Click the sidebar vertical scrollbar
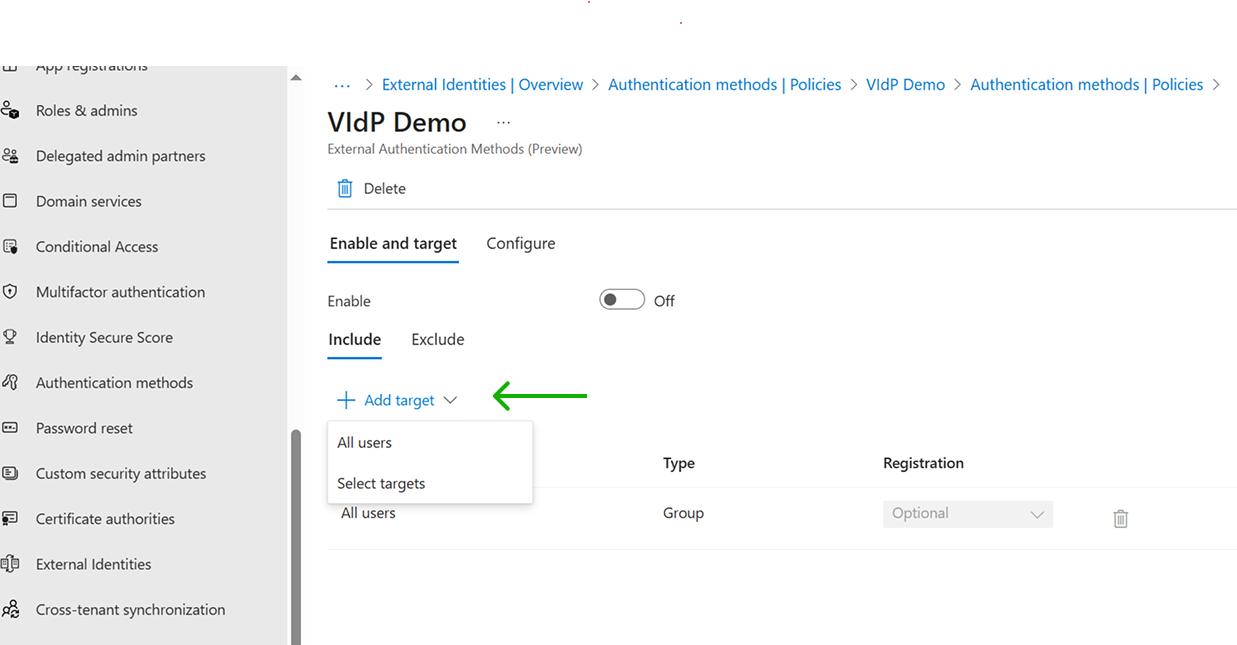The image size is (1237, 645). pos(295,530)
